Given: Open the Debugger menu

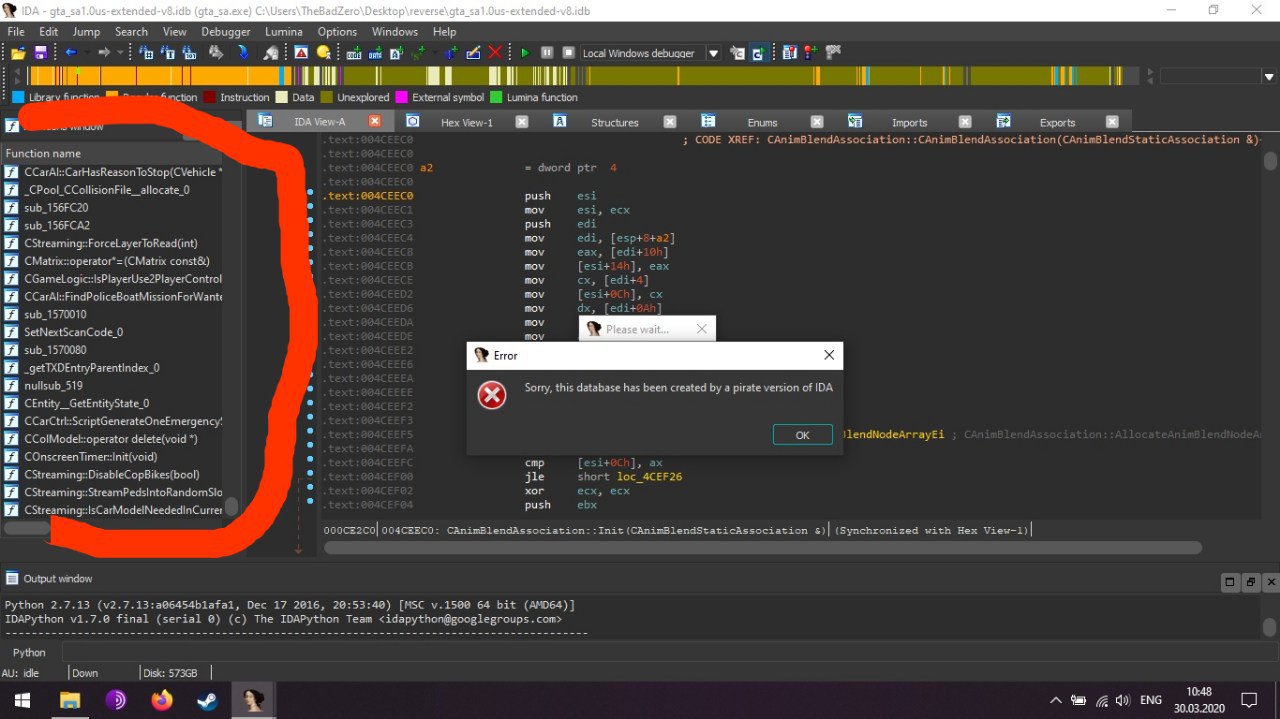Looking at the screenshot, I should click(x=226, y=32).
